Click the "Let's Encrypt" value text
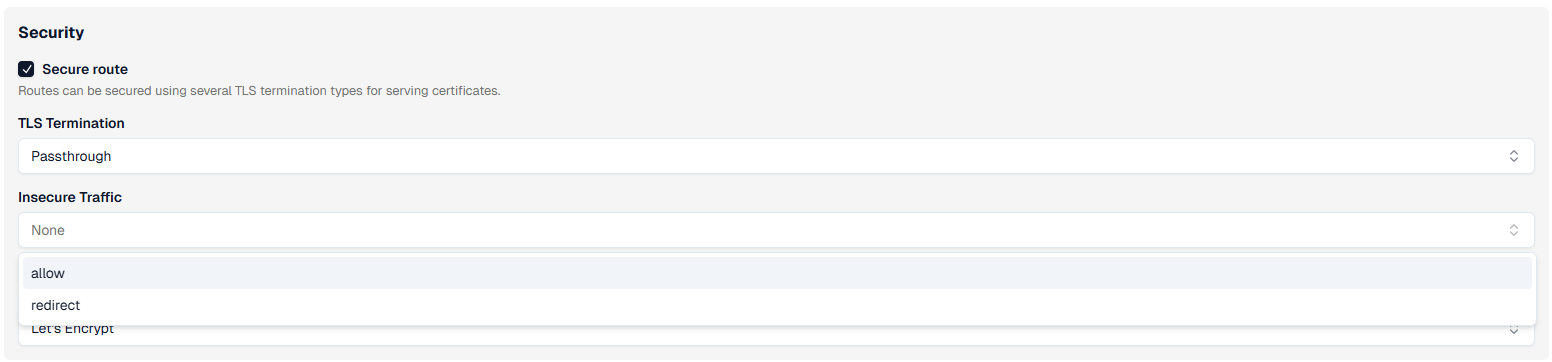 click(72, 330)
